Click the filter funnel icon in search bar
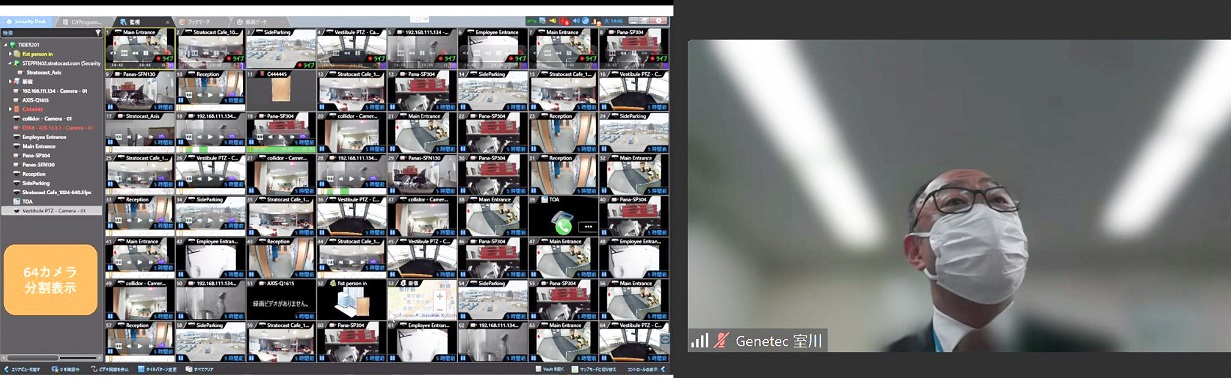This screenshot has width=1231, height=378. [97, 32]
